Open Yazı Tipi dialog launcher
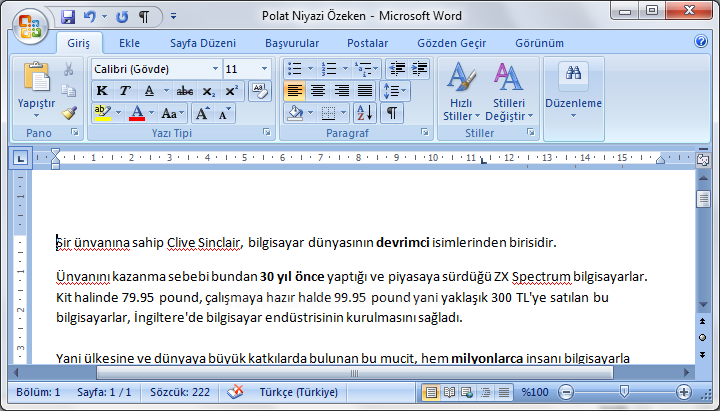 point(266,132)
